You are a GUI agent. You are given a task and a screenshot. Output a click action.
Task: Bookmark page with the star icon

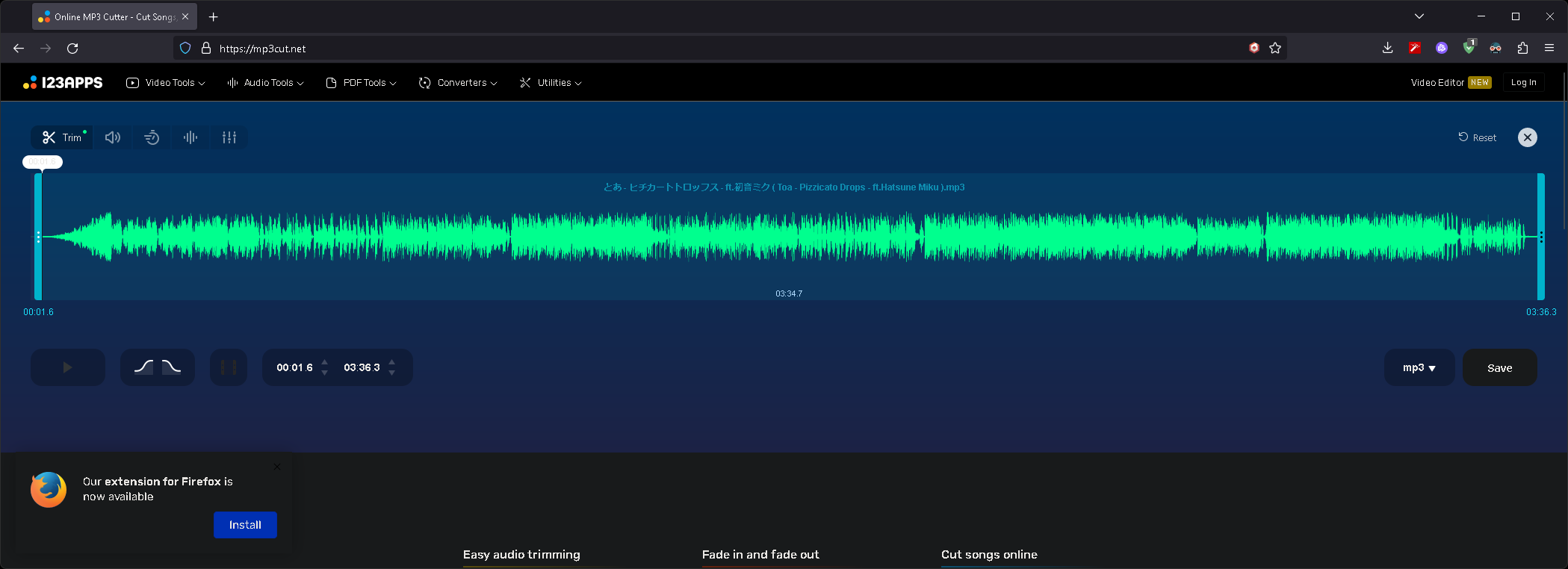pos(1275,48)
